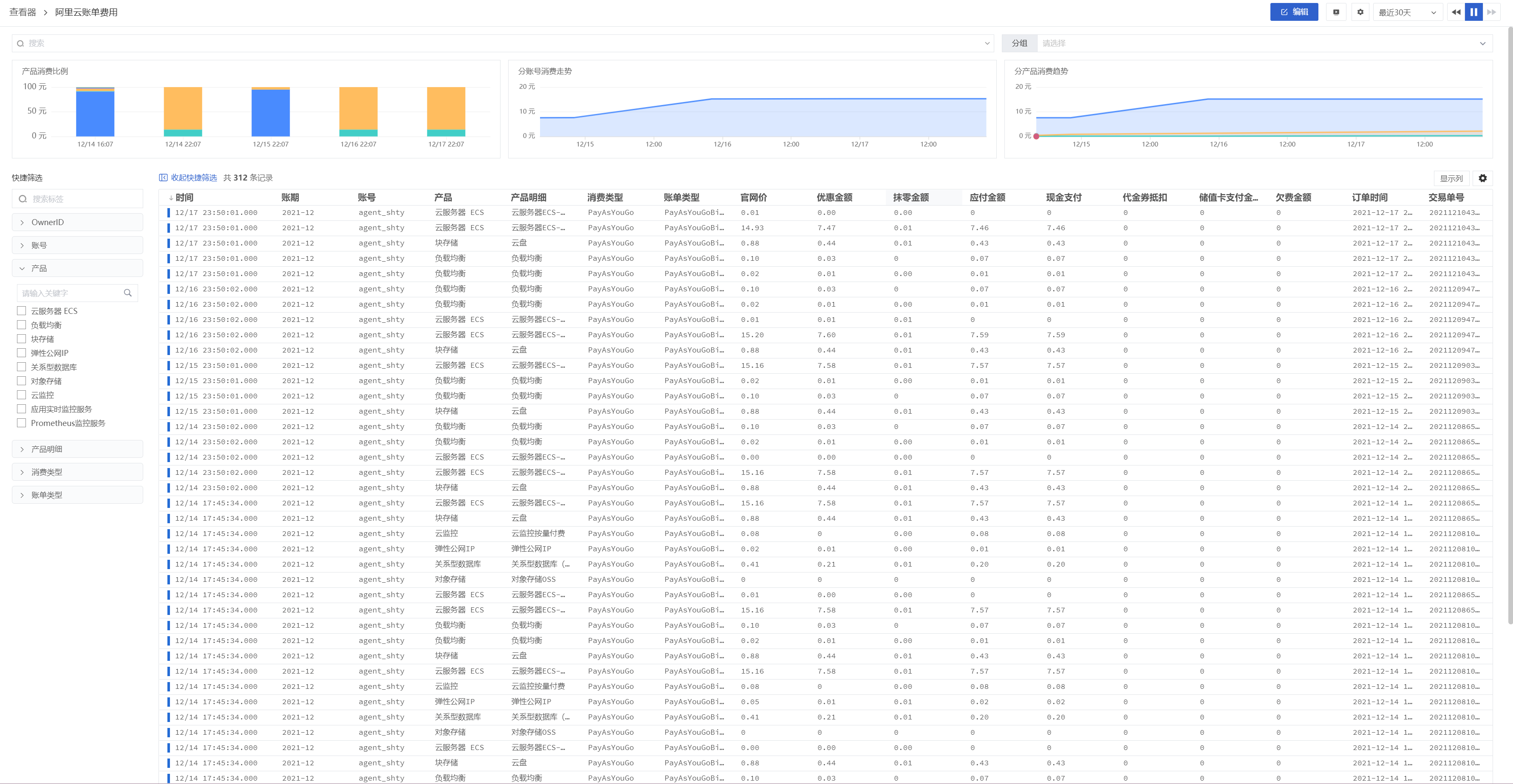Click the 显示列 button
1513x784 pixels.
point(1451,178)
